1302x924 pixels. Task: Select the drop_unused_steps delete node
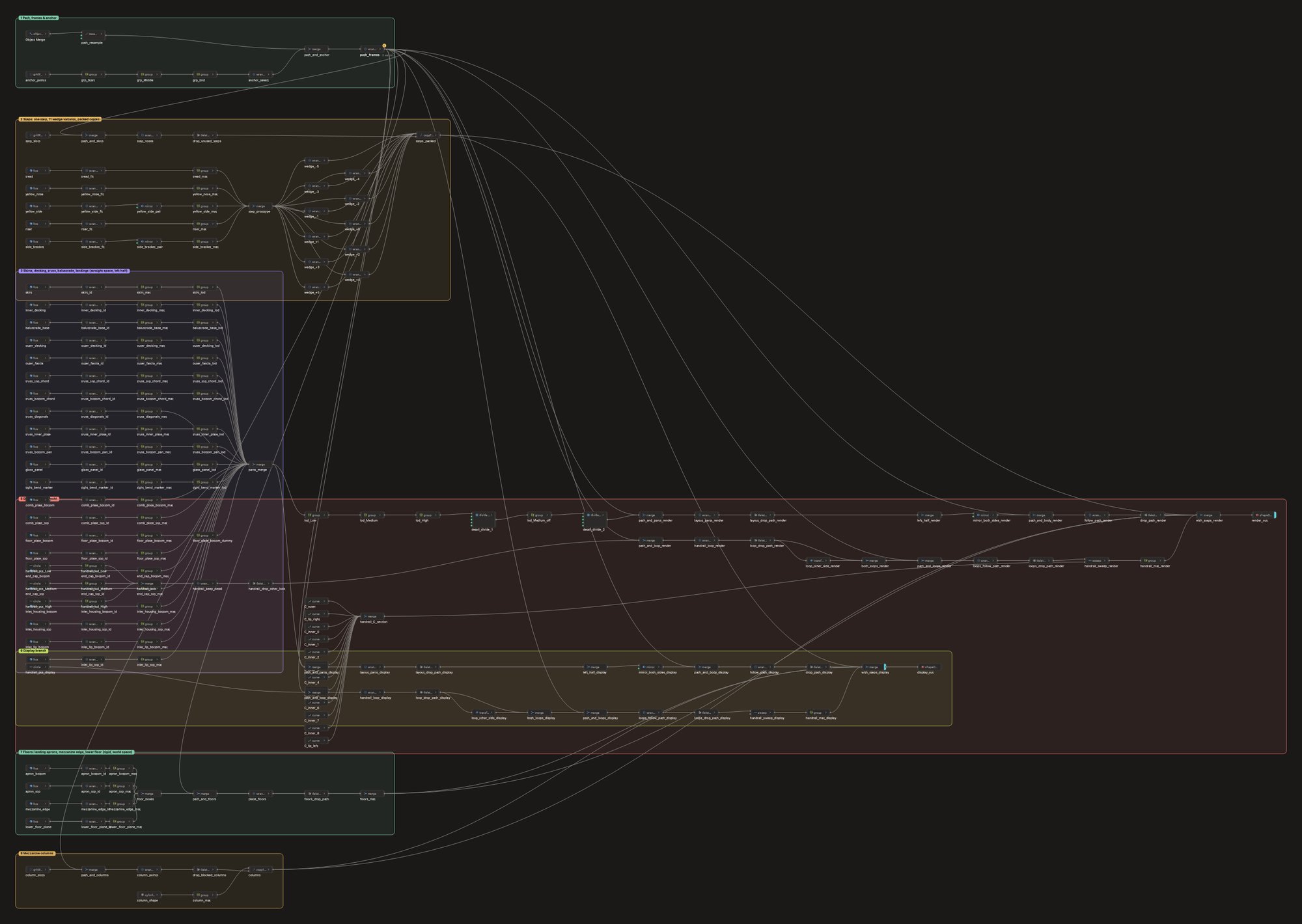(205, 135)
